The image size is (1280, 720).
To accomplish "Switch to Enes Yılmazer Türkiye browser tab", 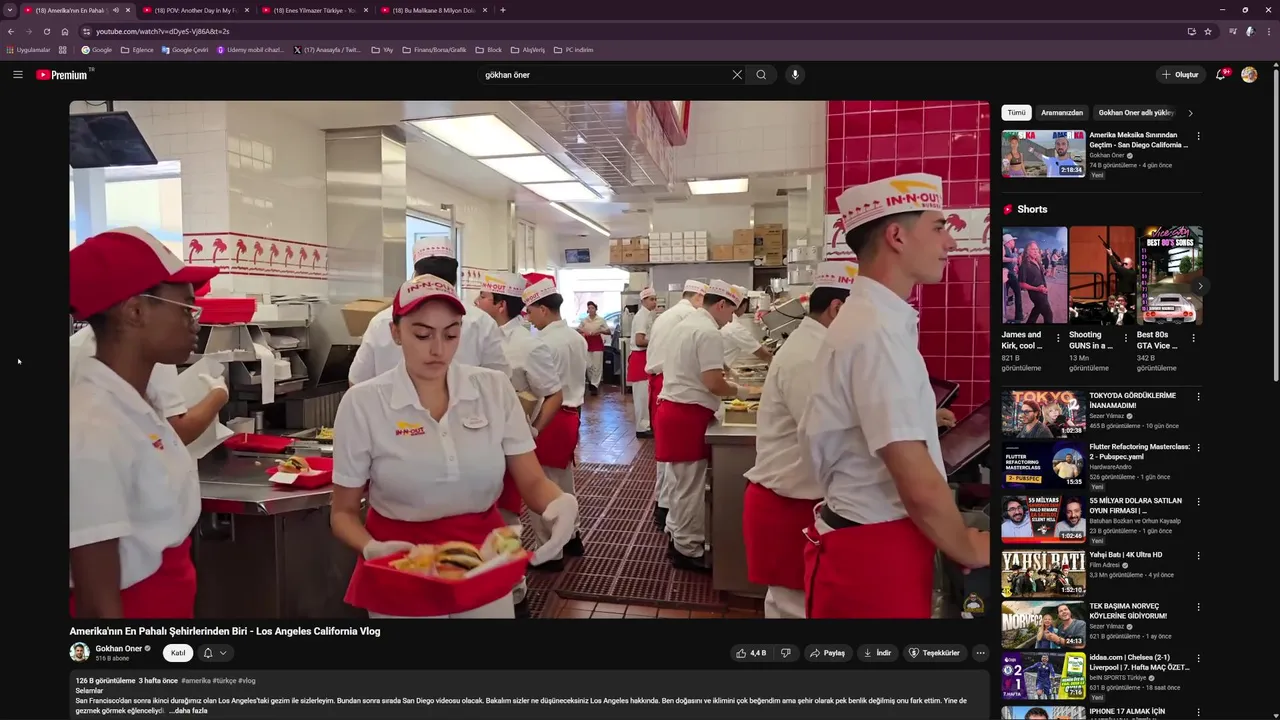I will 313,10.
